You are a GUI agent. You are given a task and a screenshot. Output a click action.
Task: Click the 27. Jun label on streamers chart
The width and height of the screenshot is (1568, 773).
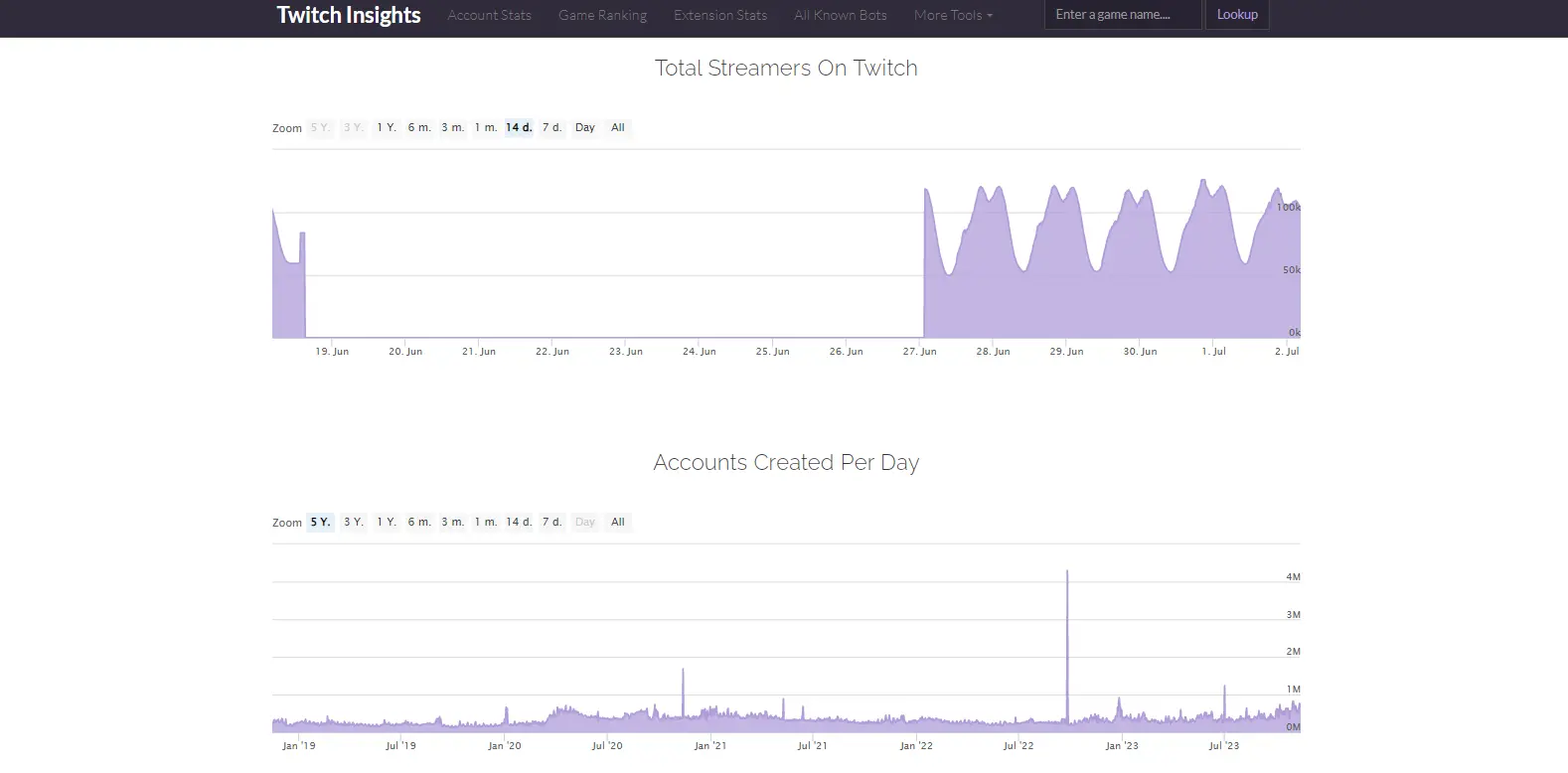click(919, 352)
